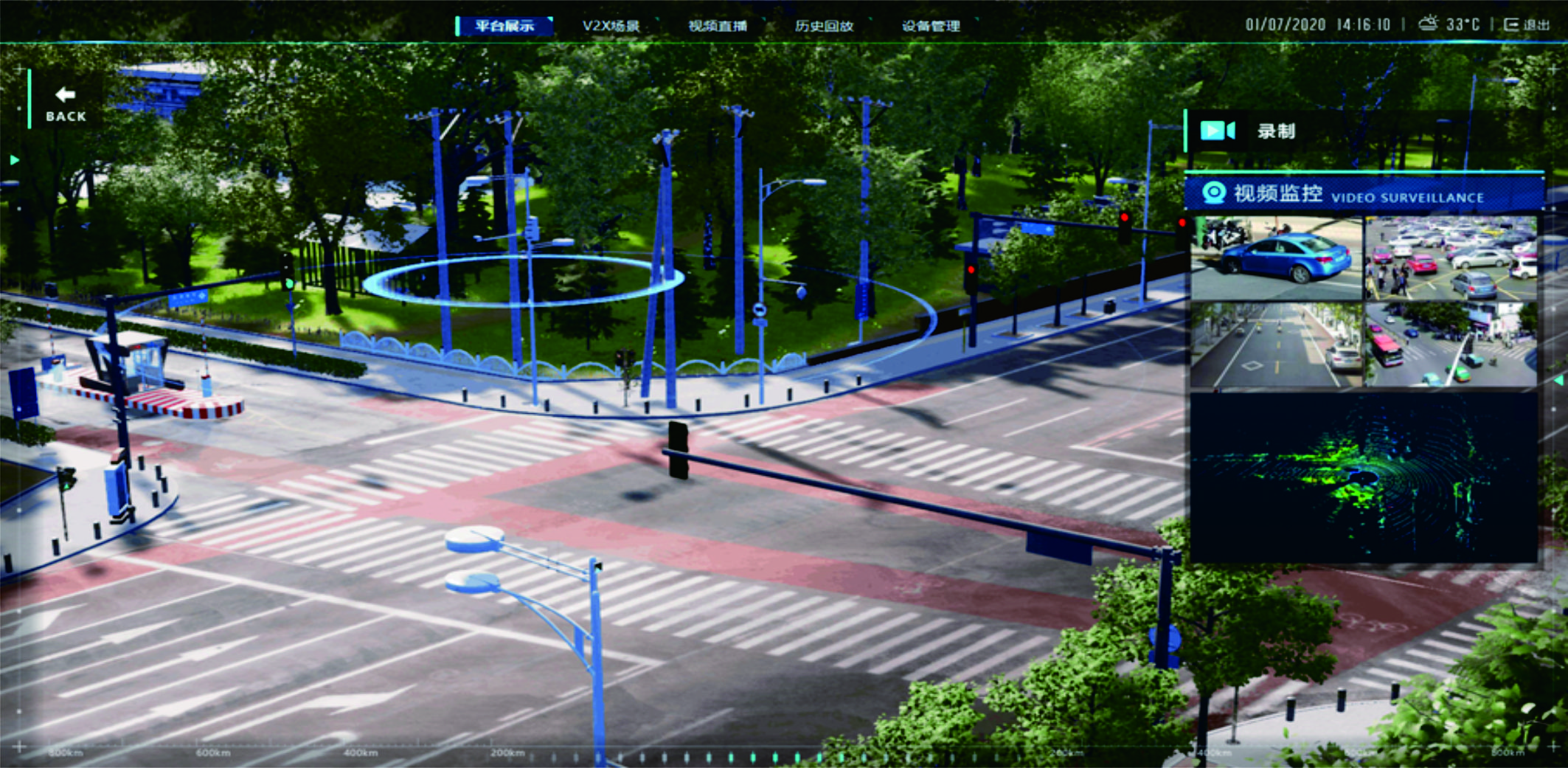Click the cloudy weather icon
The height and width of the screenshot is (768, 1568).
(1429, 24)
